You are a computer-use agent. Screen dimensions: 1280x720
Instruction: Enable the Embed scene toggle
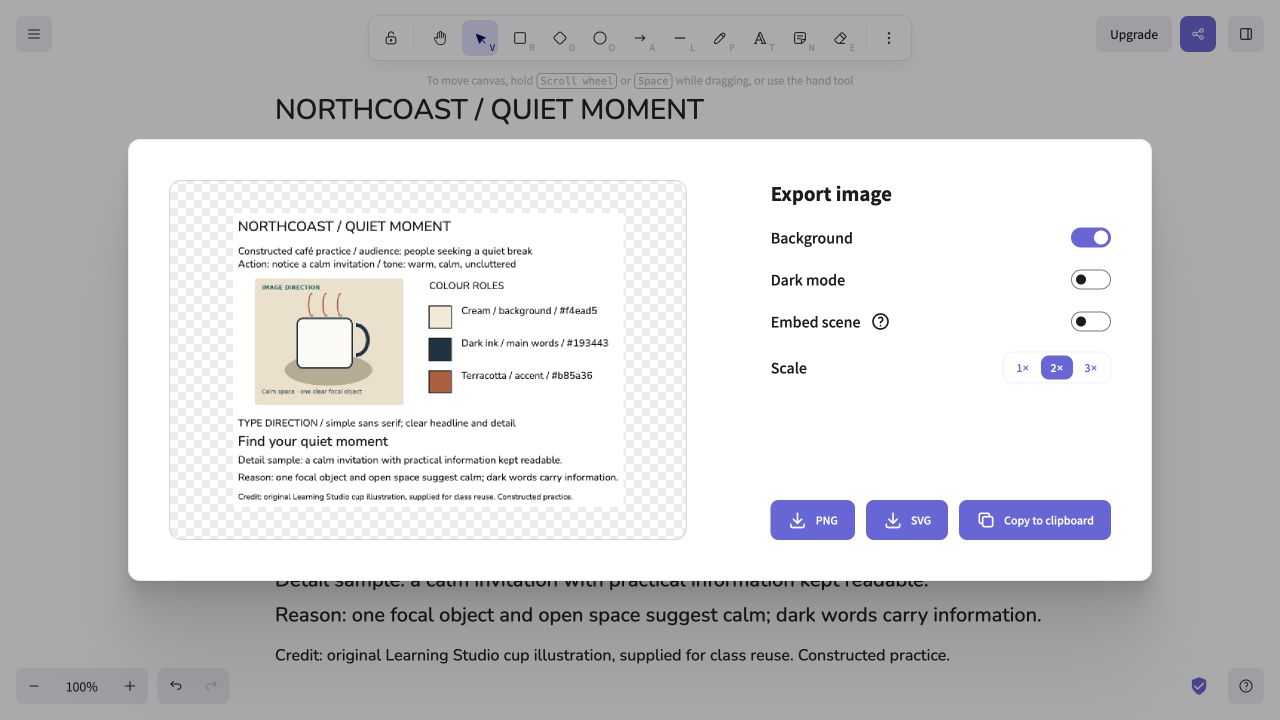1091,322
